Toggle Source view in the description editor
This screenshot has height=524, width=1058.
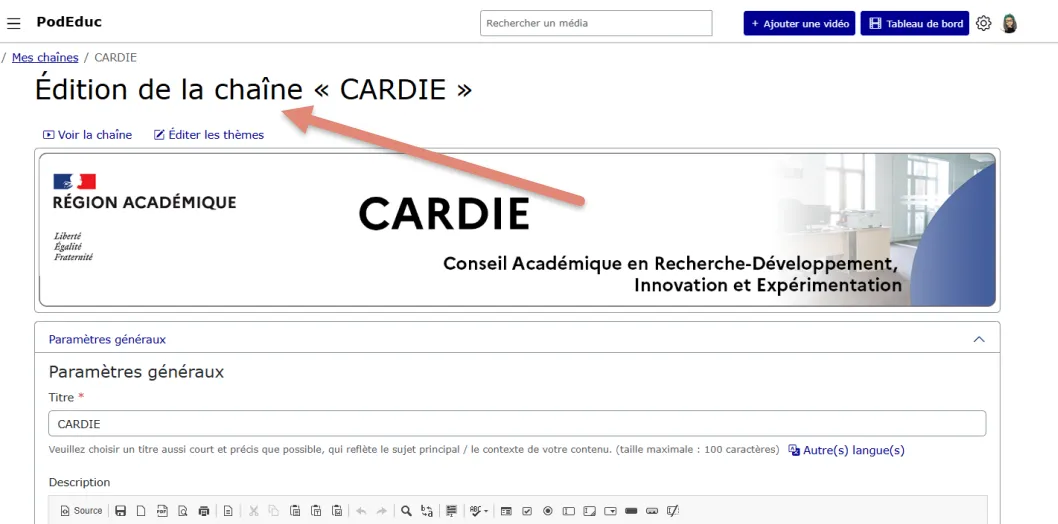[81, 511]
